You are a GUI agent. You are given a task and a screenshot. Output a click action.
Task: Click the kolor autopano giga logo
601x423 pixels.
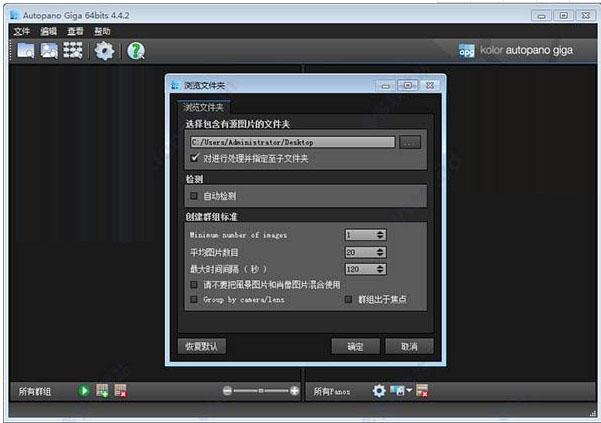516,50
